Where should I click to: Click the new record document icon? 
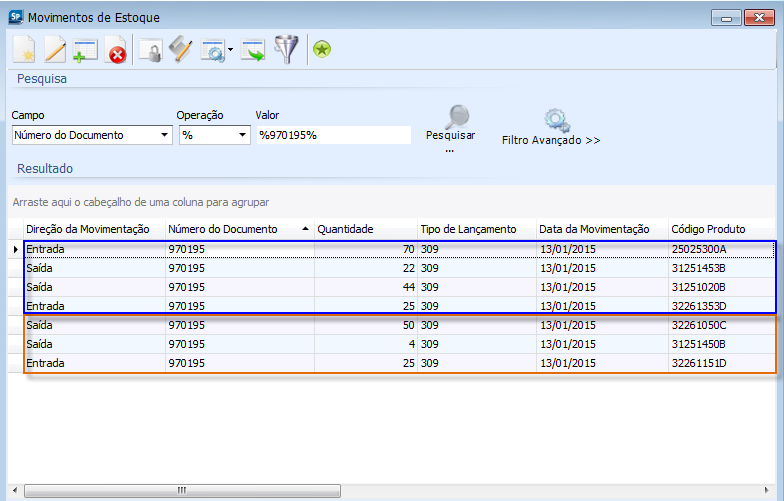point(25,50)
